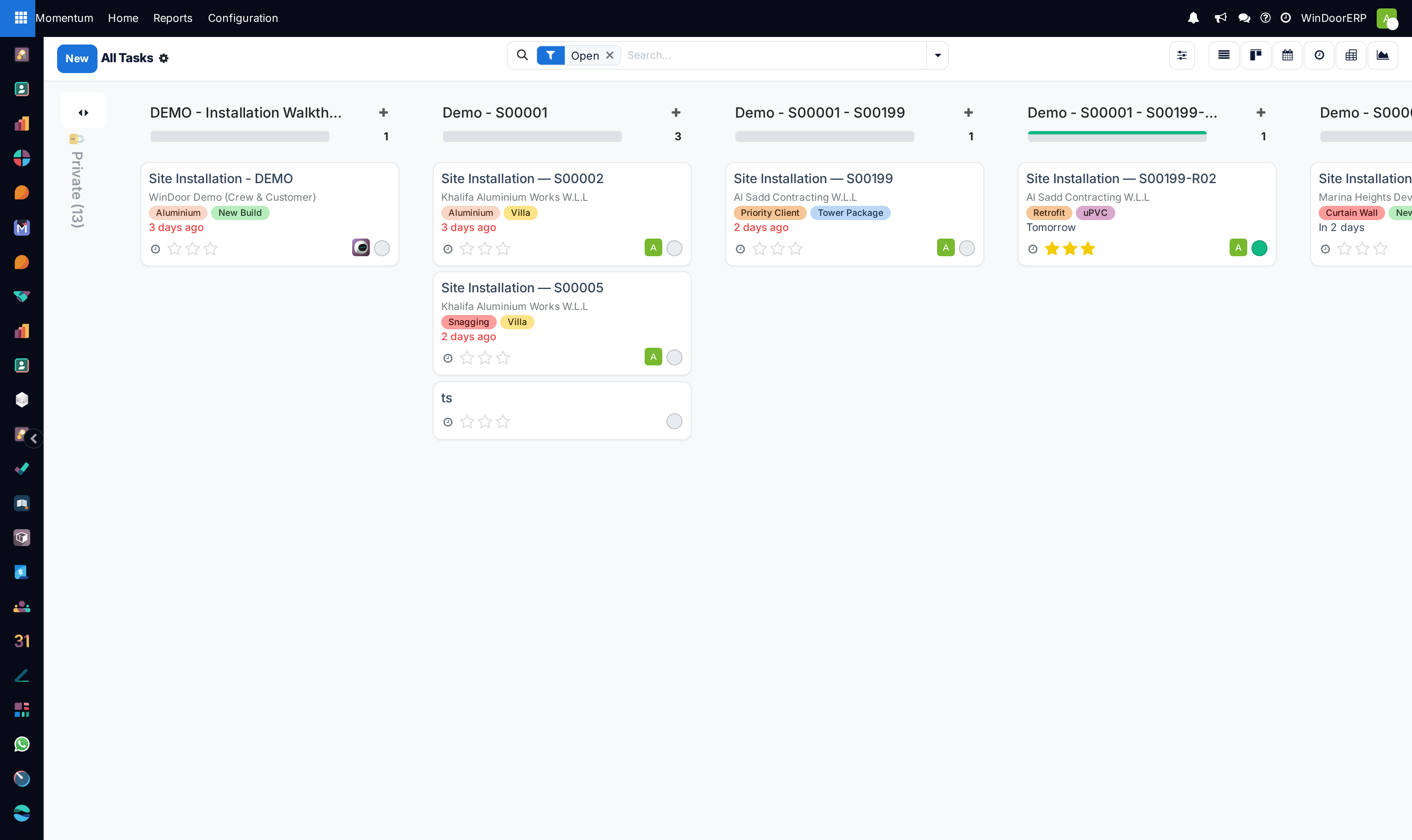This screenshot has width=1412, height=840.
Task: Open the employees group app in the sidebar
Action: pos(21,606)
